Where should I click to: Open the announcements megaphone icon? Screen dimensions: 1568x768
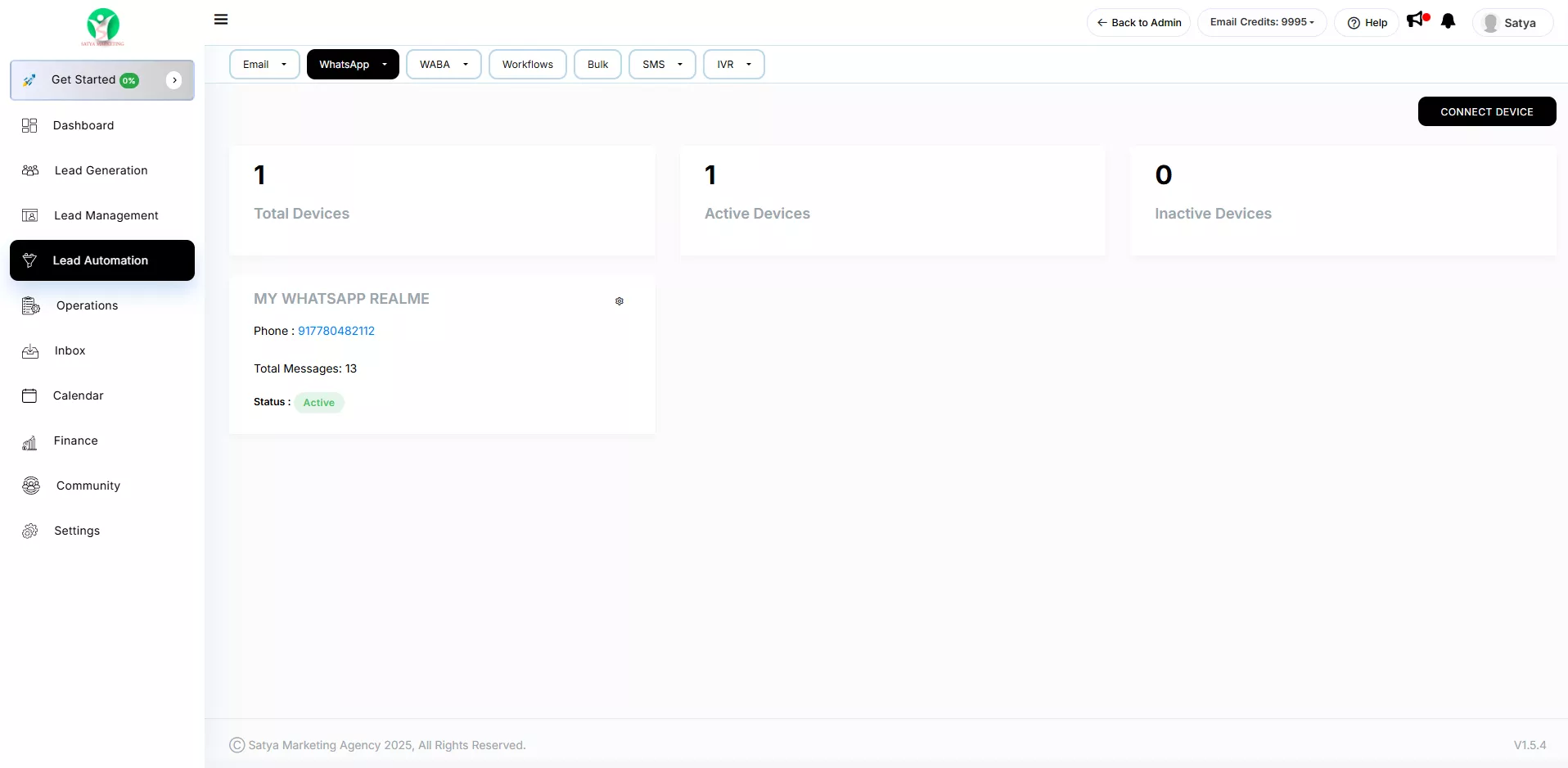coord(1416,20)
